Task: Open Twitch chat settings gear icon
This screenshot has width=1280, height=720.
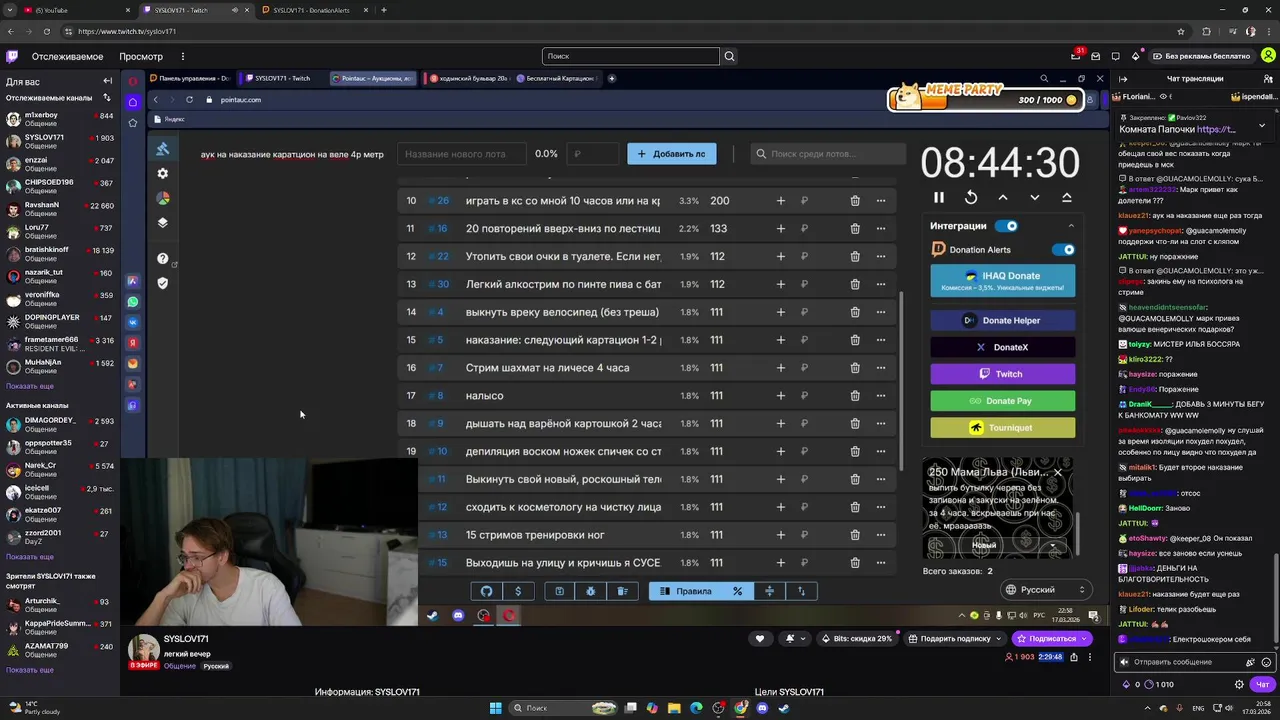Action: click(x=1240, y=685)
